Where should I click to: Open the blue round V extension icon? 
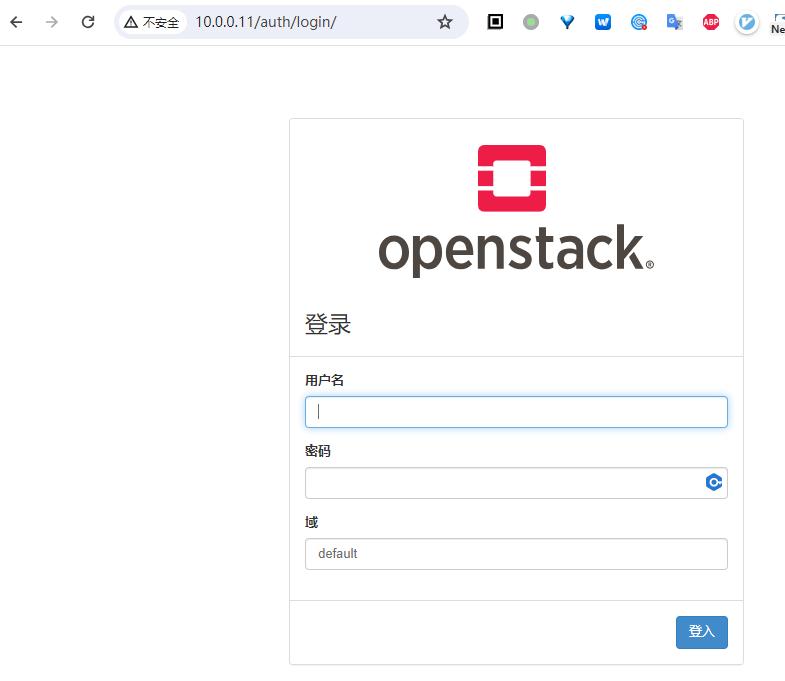coord(746,22)
